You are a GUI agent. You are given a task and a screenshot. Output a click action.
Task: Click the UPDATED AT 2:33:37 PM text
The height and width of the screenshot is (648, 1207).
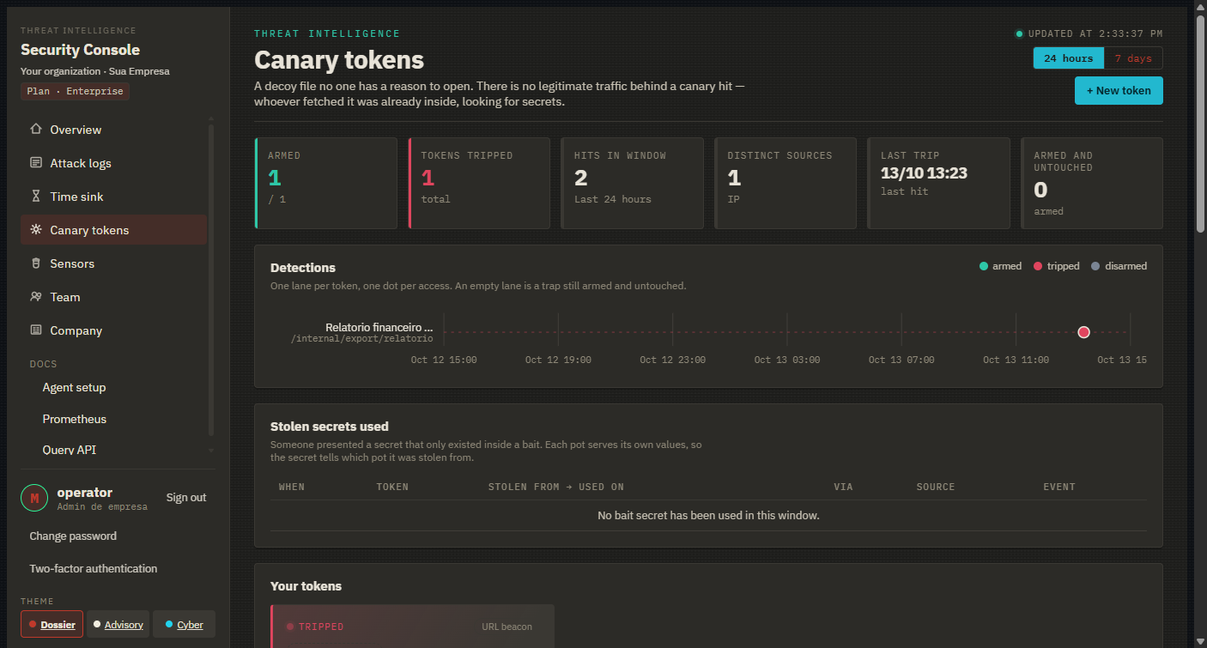[1095, 34]
